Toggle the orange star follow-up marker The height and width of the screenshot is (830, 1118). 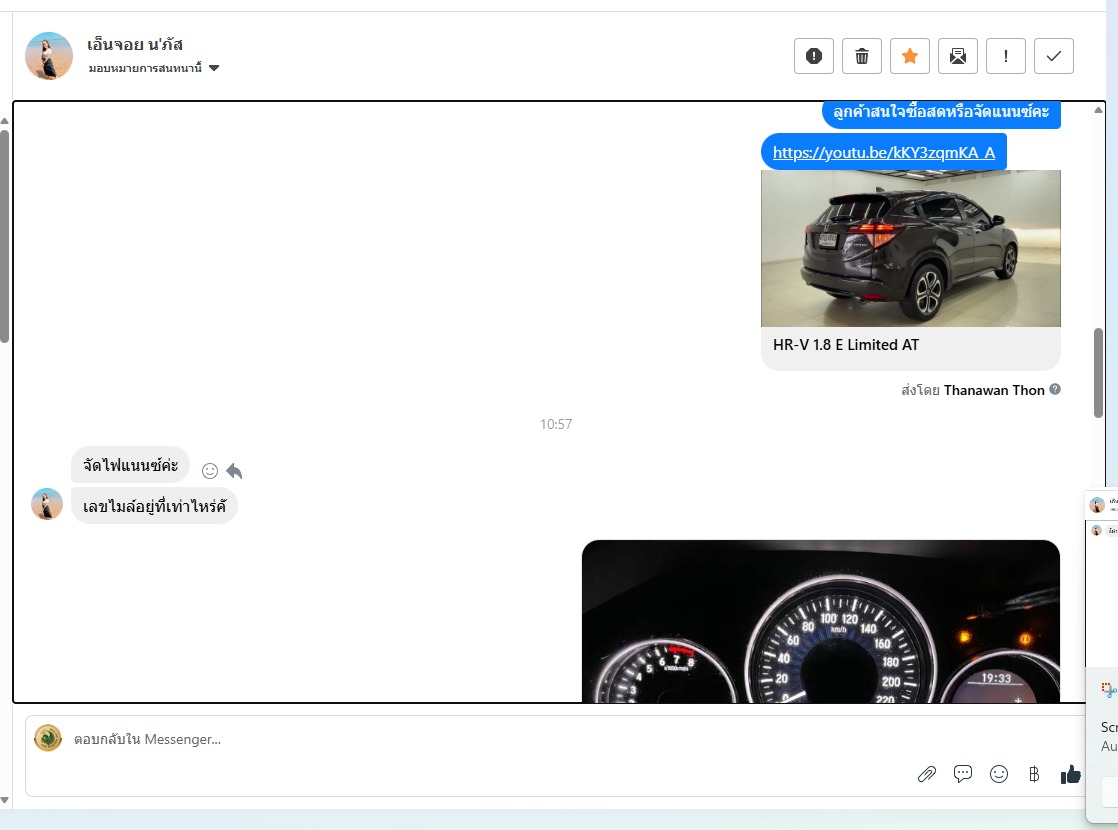coord(909,56)
